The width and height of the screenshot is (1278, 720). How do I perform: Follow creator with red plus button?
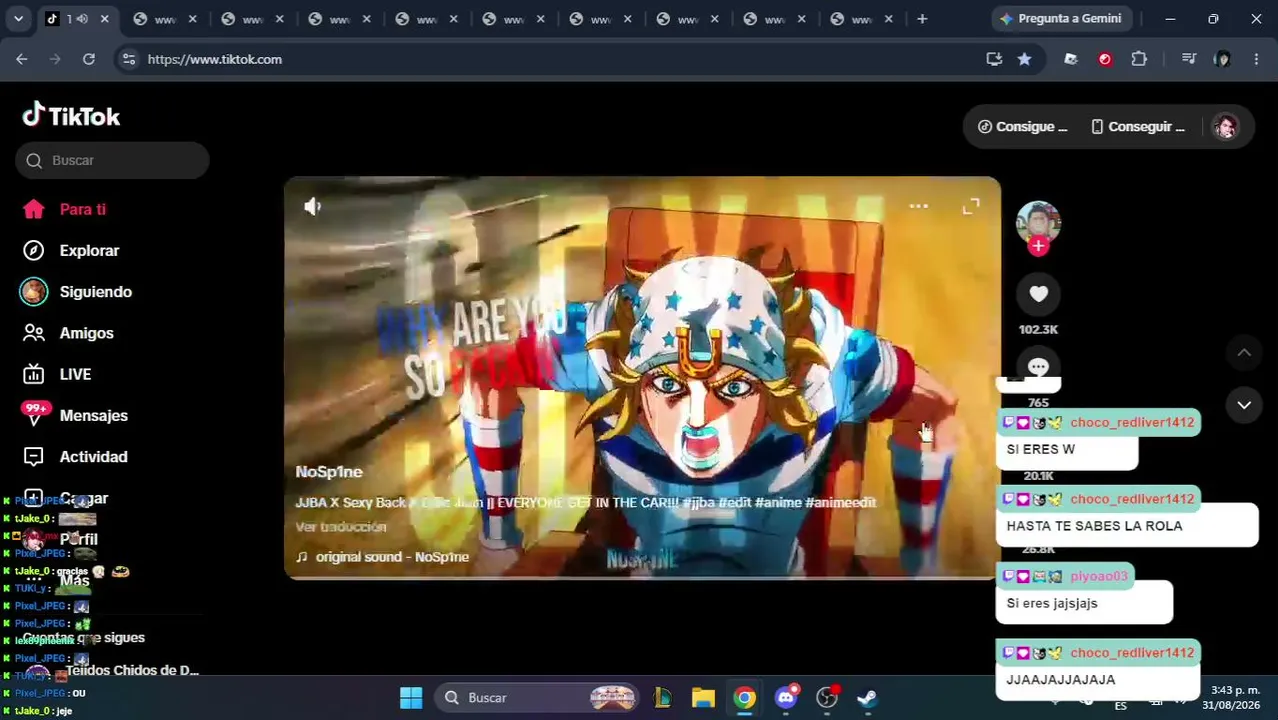coord(1038,246)
